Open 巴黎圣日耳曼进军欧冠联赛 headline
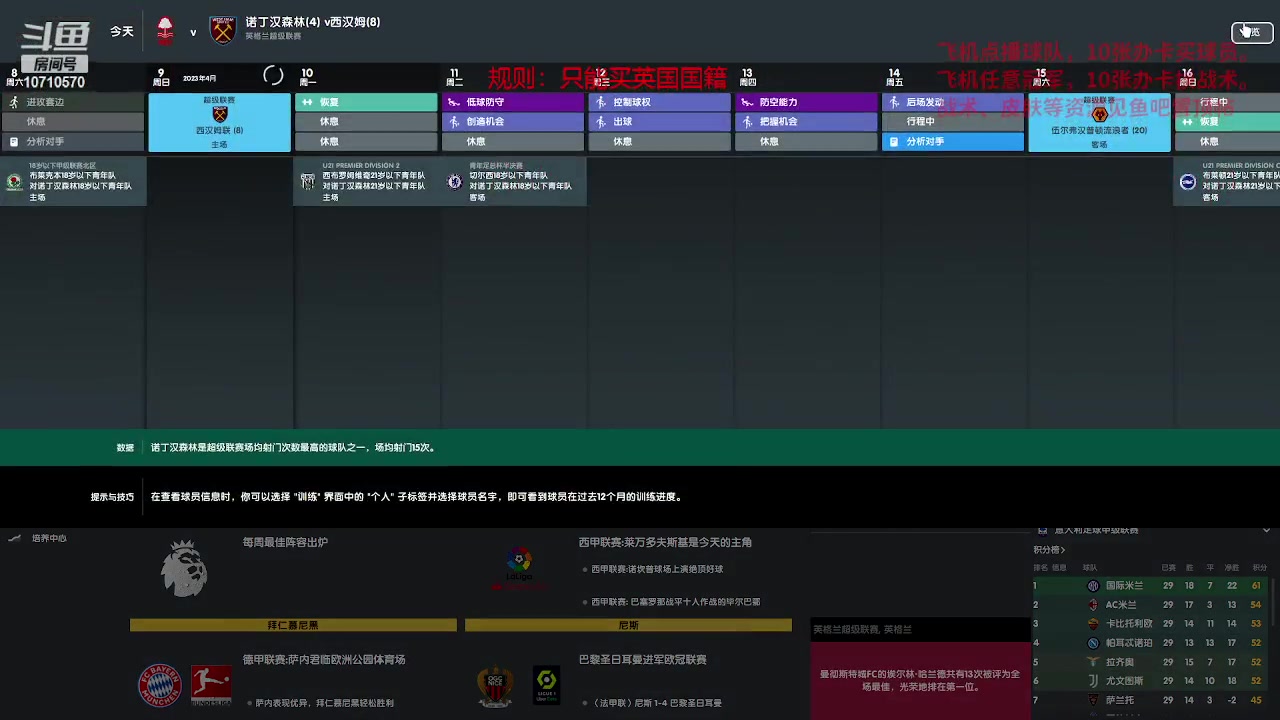Screen dimensions: 1280x720 point(642,660)
